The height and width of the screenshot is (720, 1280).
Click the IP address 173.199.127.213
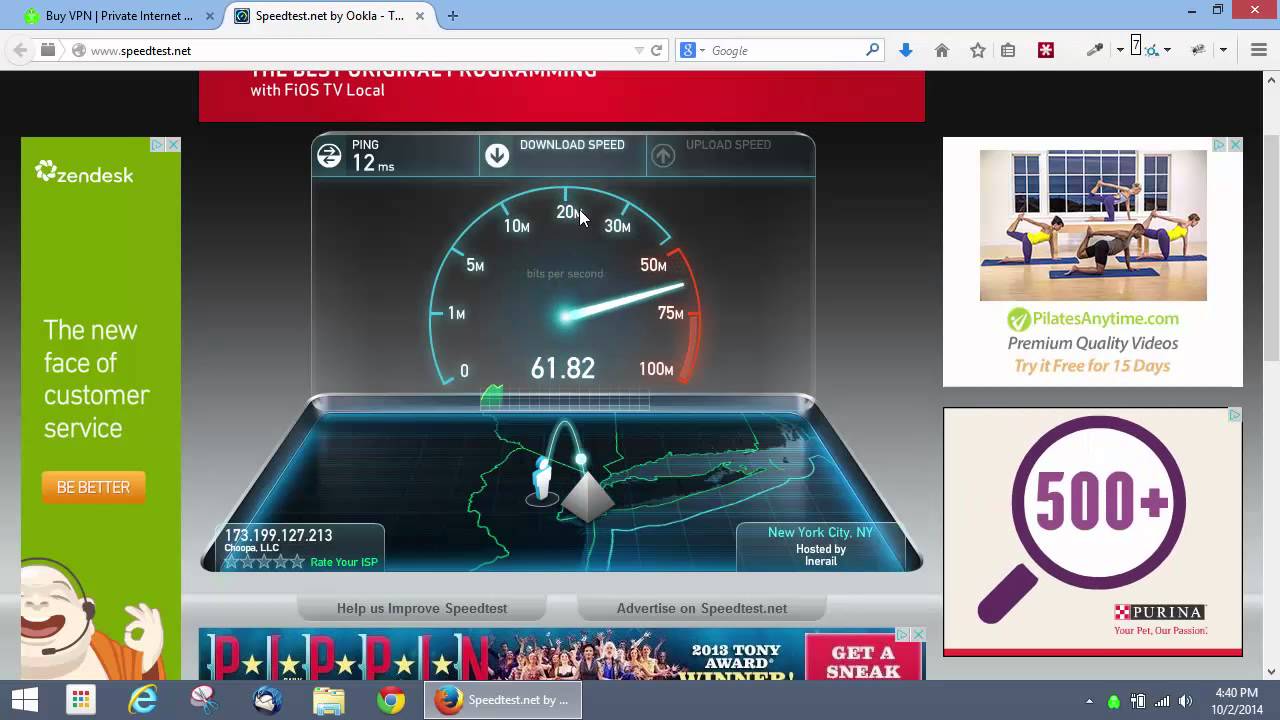click(x=278, y=535)
